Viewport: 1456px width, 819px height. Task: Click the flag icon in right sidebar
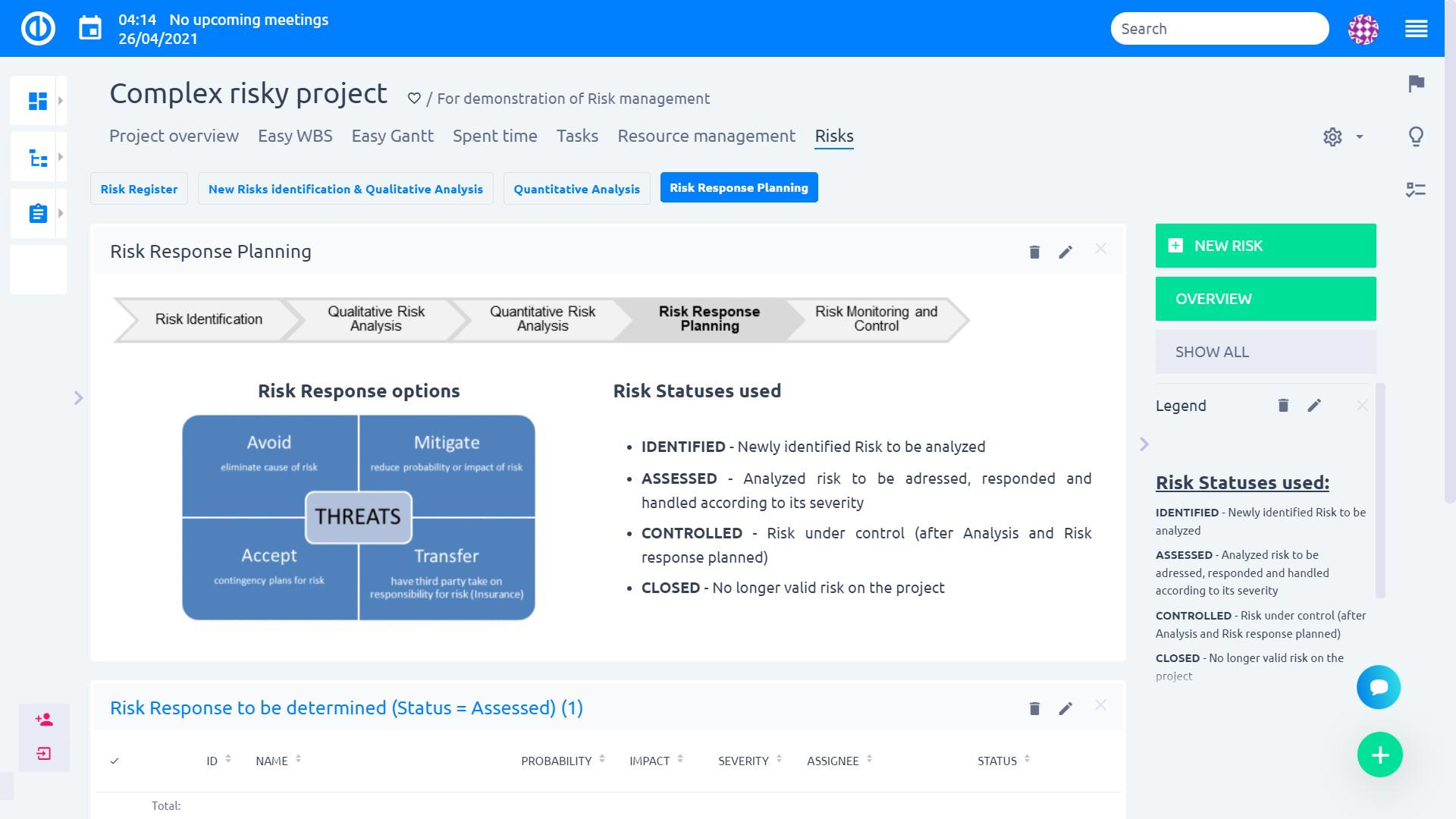tap(1416, 83)
